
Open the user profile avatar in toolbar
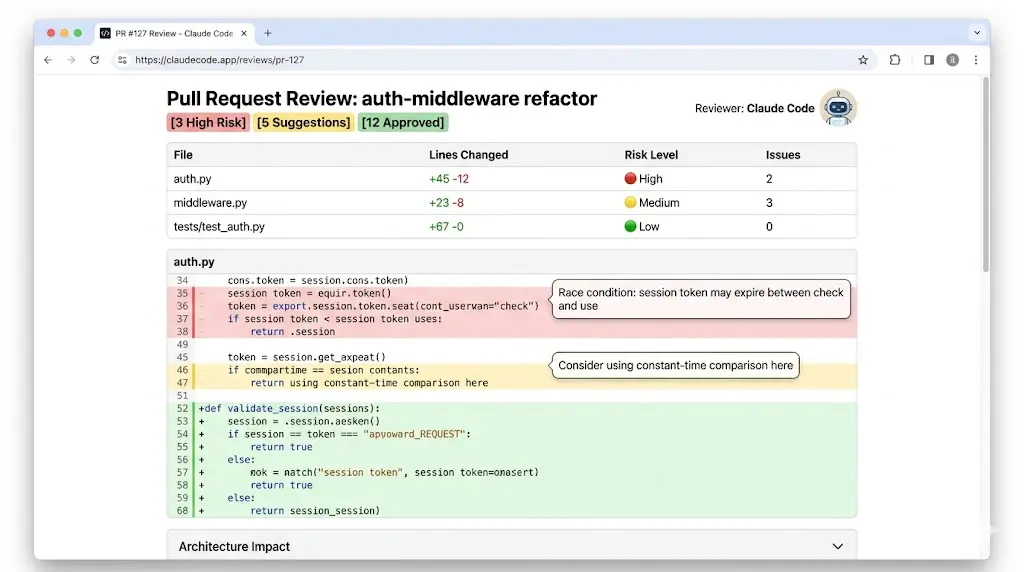[953, 59]
